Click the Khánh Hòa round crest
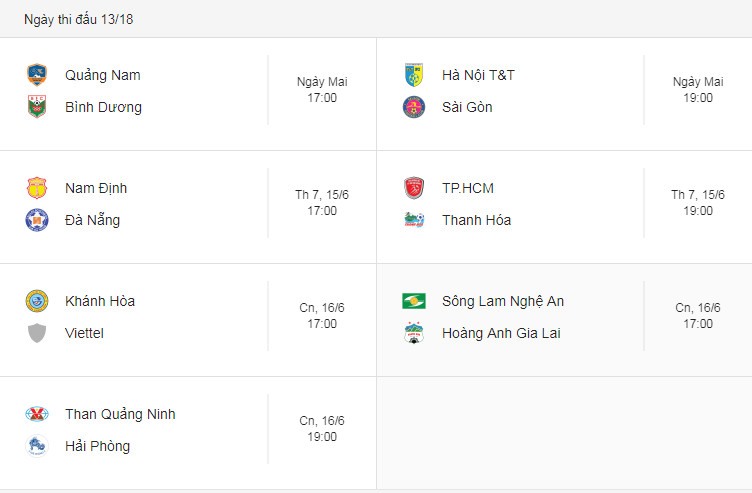The height and width of the screenshot is (493, 752). [x=37, y=301]
